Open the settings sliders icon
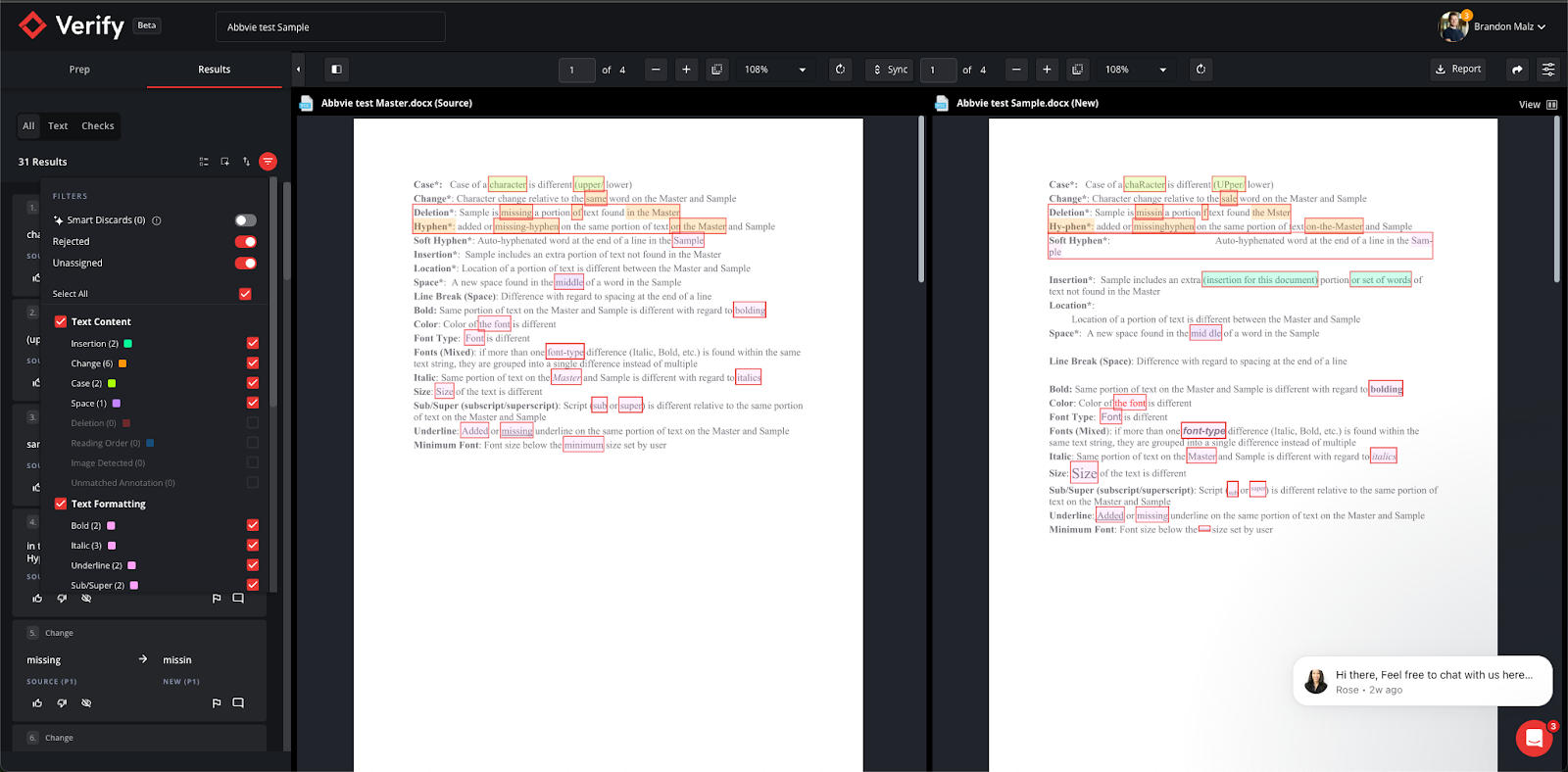This screenshot has width=1568, height=772. 1548,70
